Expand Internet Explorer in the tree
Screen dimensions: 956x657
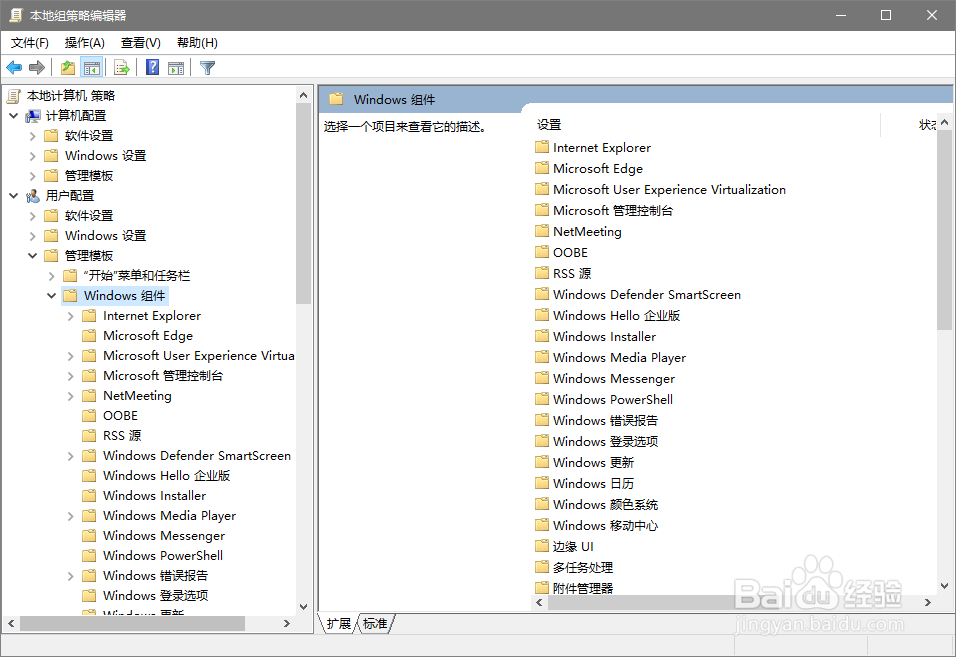tap(71, 316)
